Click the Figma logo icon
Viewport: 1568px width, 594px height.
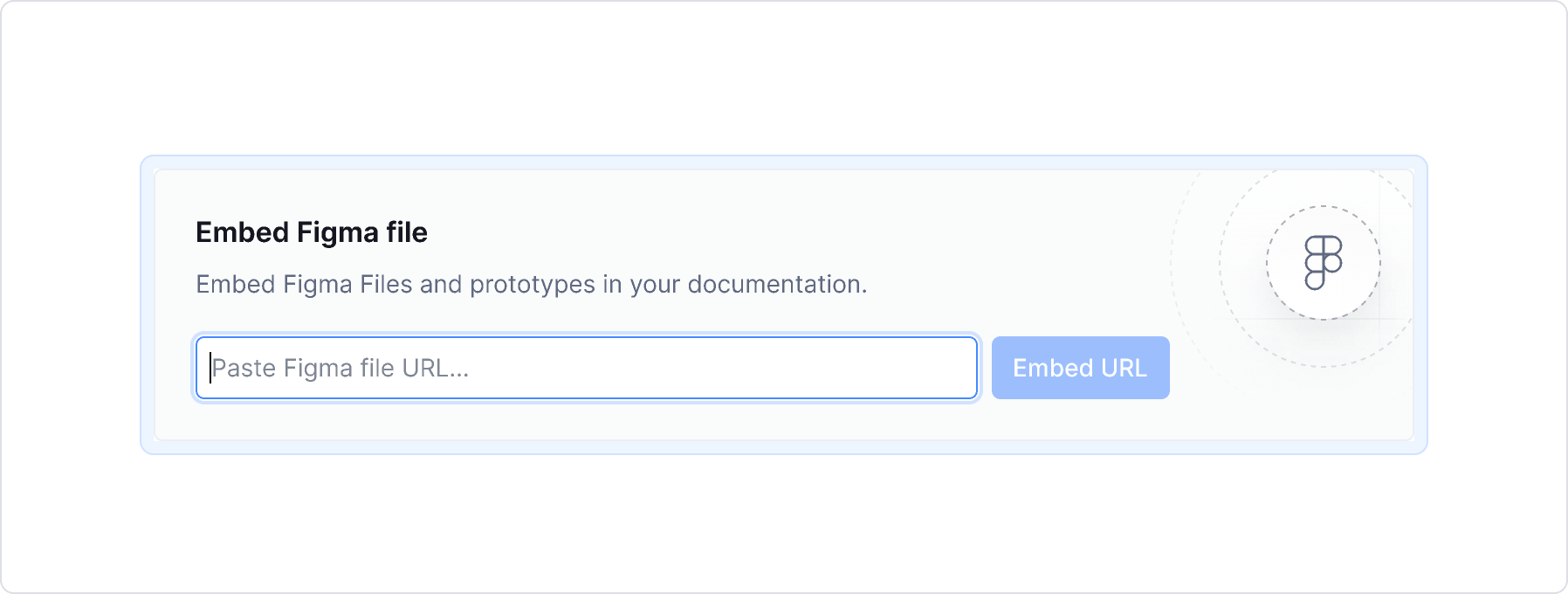coord(1323,262)
